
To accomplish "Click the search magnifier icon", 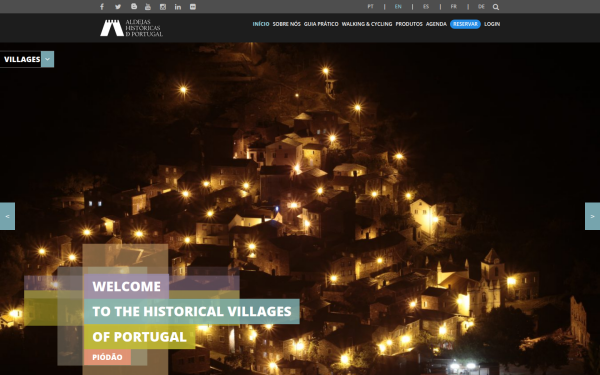I will pyautogui.click(x=496, y=7).
